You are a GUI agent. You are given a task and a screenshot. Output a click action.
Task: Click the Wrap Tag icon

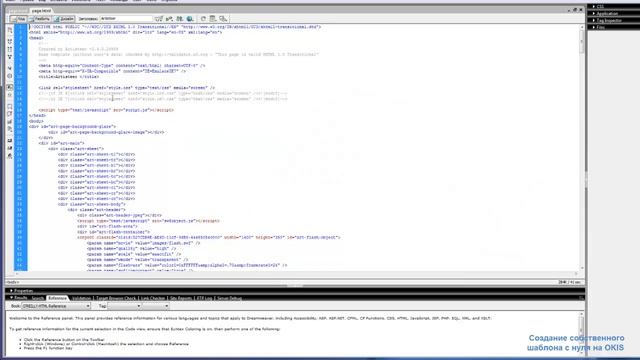pos(10,122)
